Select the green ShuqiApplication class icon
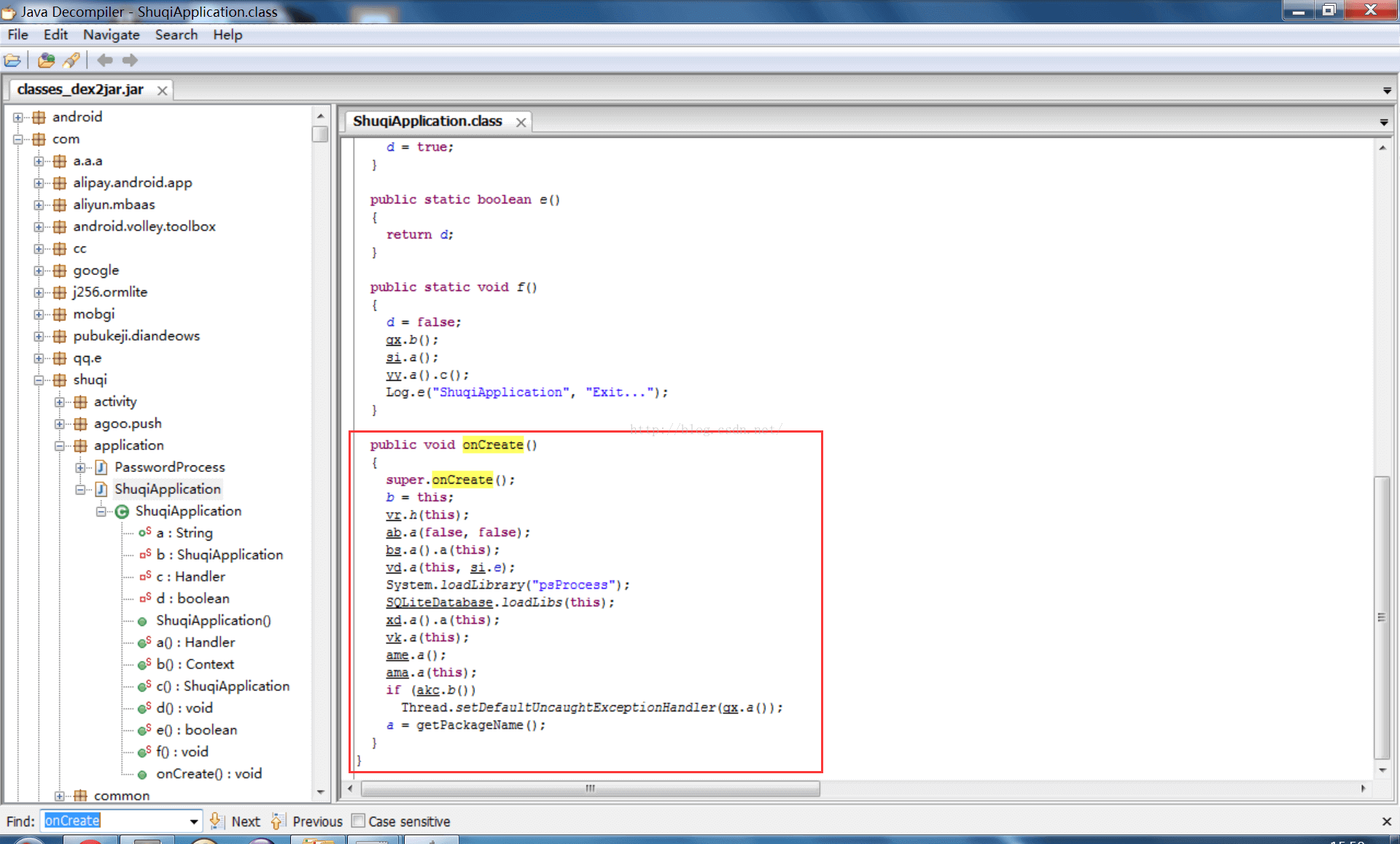Screen dimensions: 1400x844 (x=122, y=511)
